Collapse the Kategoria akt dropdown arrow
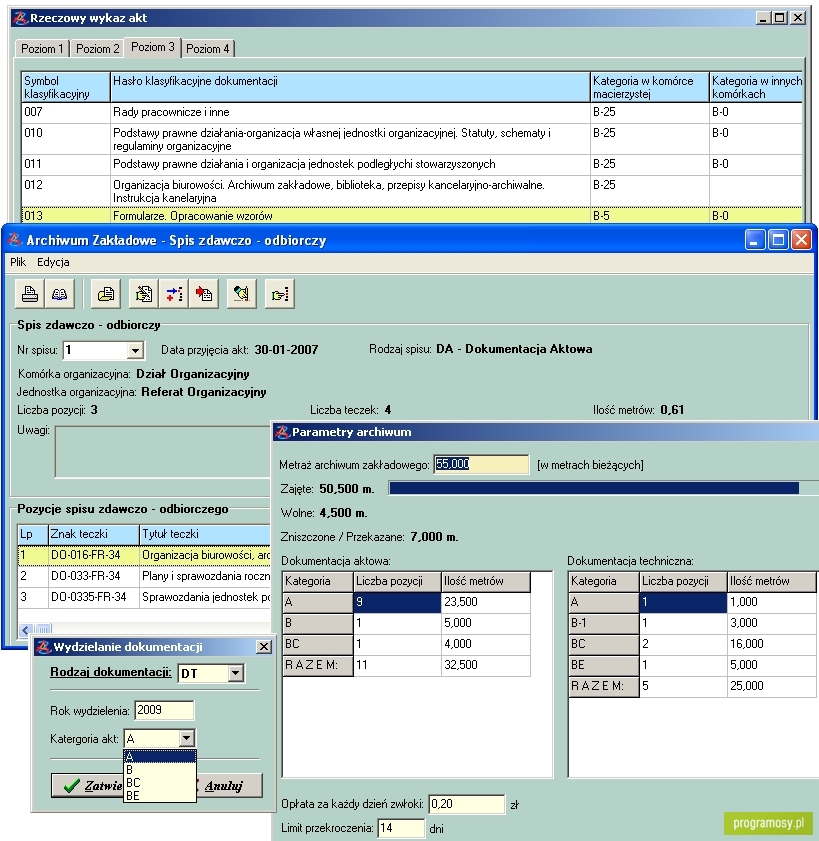Screen dimensions: 819x841 186,739
